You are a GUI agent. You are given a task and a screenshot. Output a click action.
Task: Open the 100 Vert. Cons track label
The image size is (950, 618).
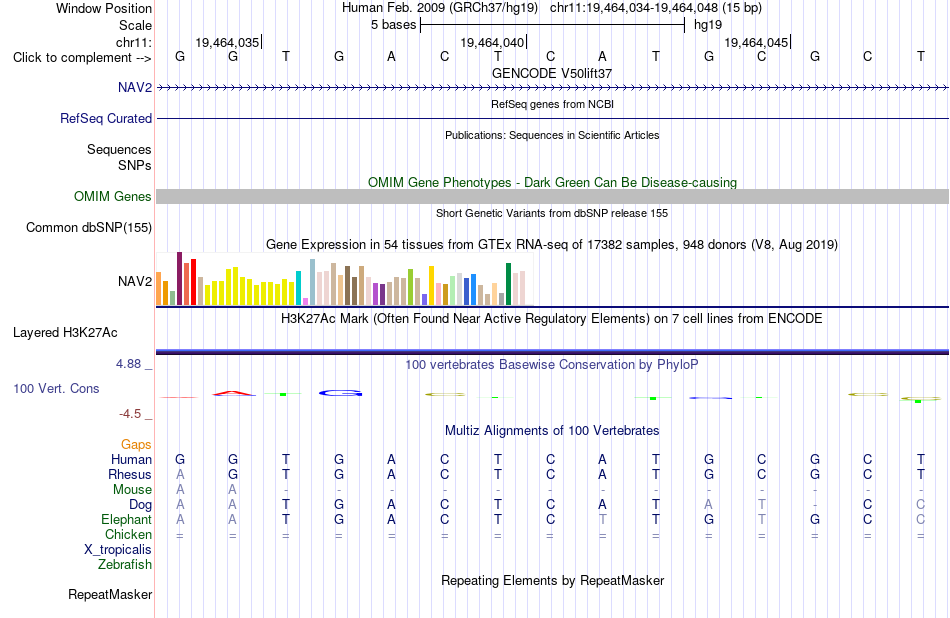(x=56, y=388)
